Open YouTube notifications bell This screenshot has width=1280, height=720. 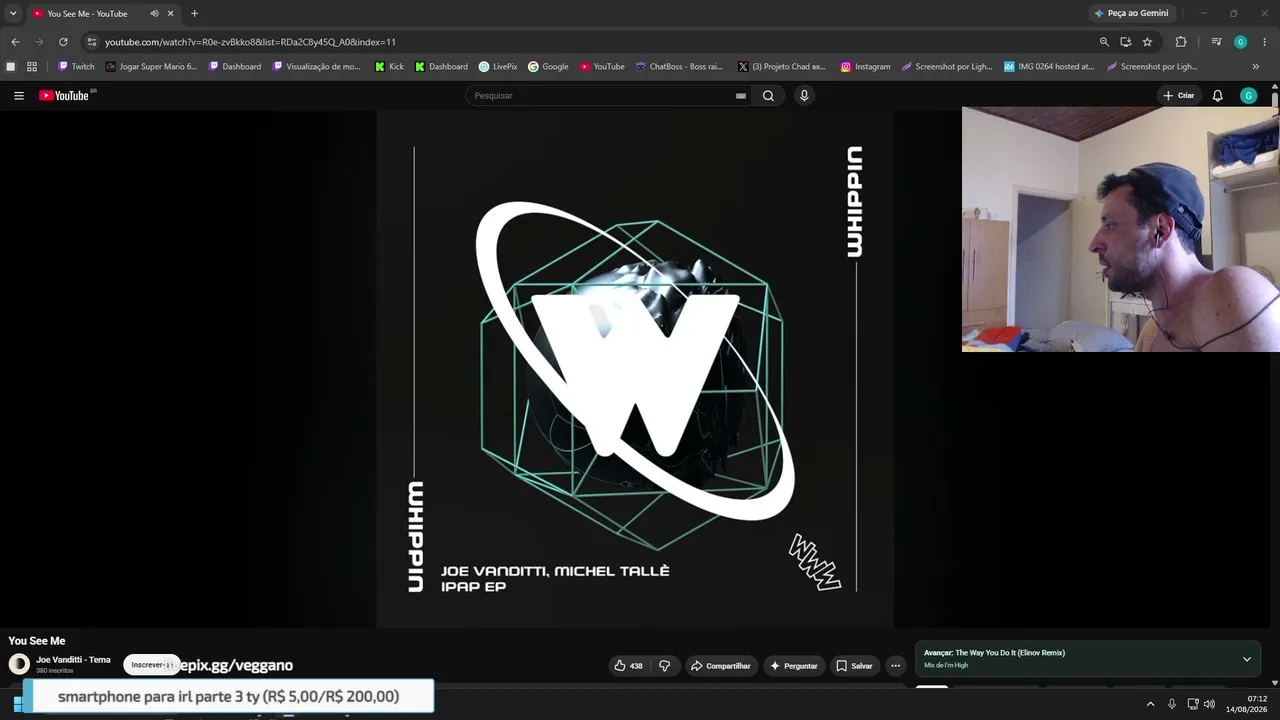point(1218,96)
